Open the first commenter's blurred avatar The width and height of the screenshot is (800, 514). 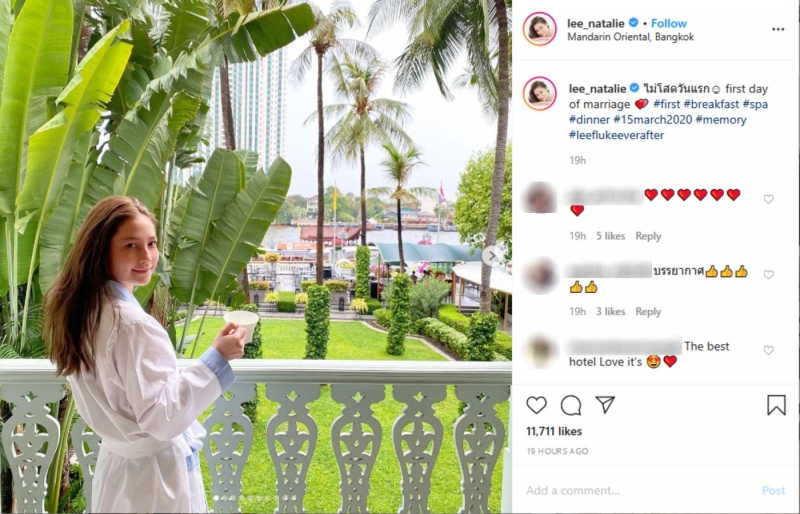[x=539, y=198]
